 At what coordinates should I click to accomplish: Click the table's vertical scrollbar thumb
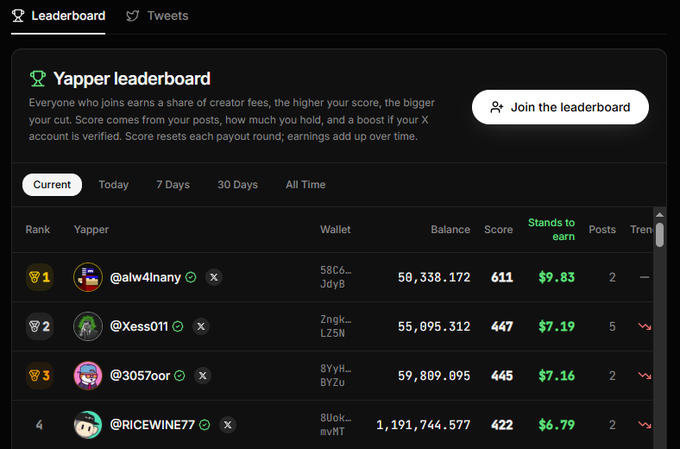coord(660,235)
